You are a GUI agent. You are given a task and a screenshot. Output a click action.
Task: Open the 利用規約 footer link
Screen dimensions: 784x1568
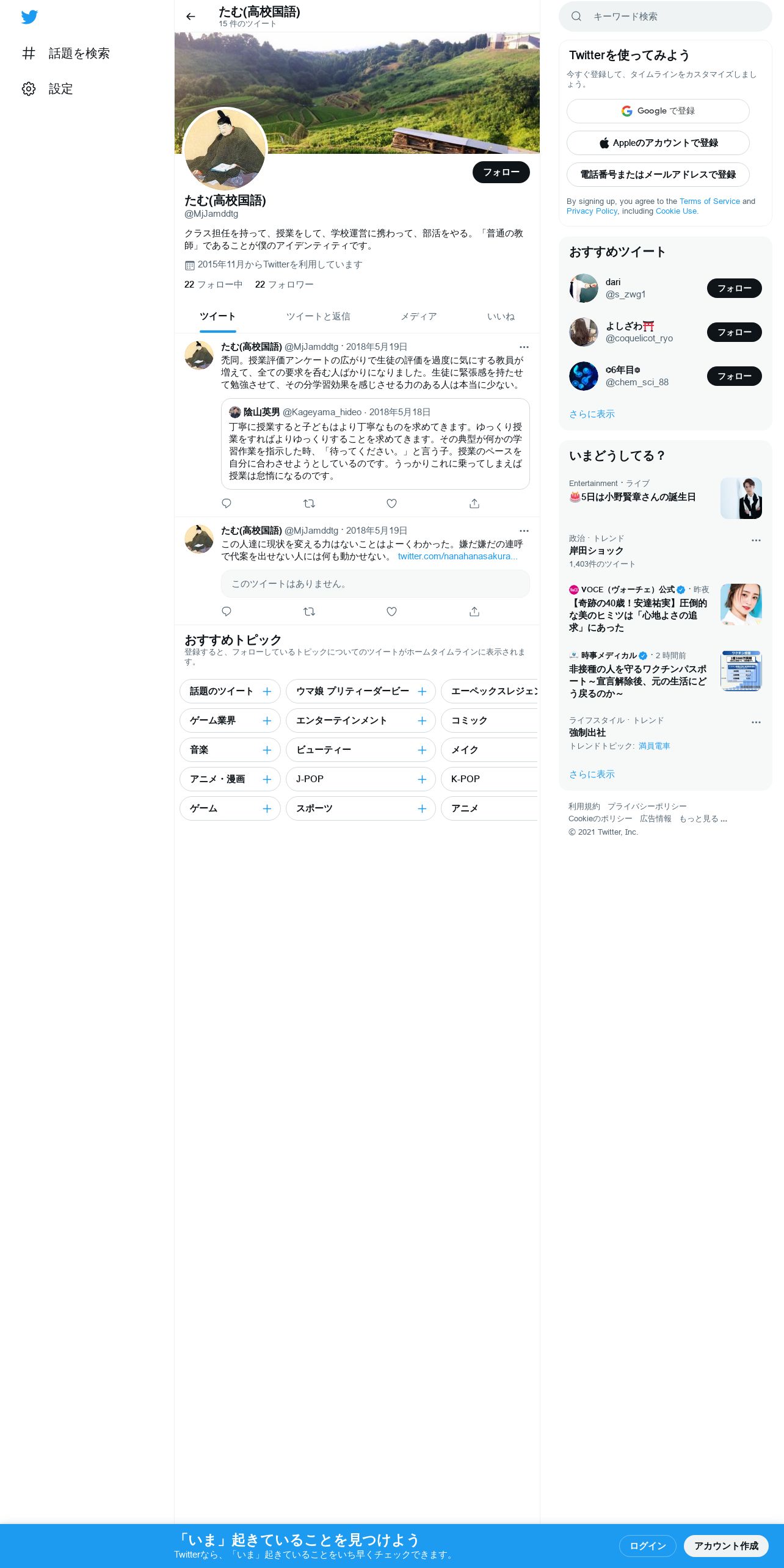[584, 806]
